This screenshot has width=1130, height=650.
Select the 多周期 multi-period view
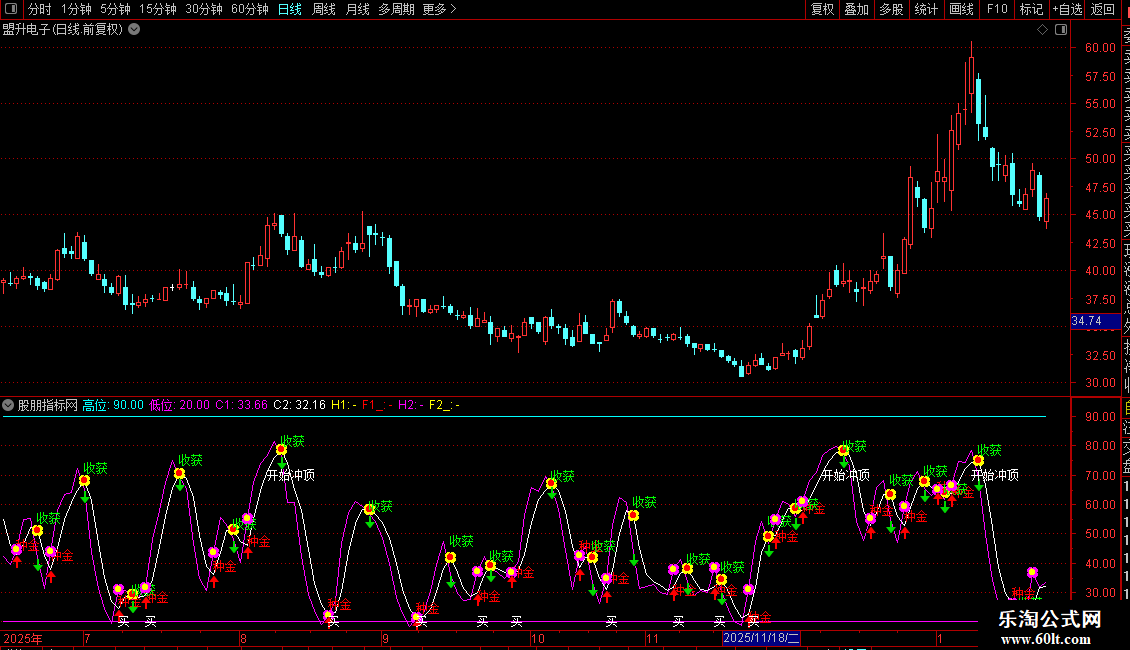pos(396,9)
